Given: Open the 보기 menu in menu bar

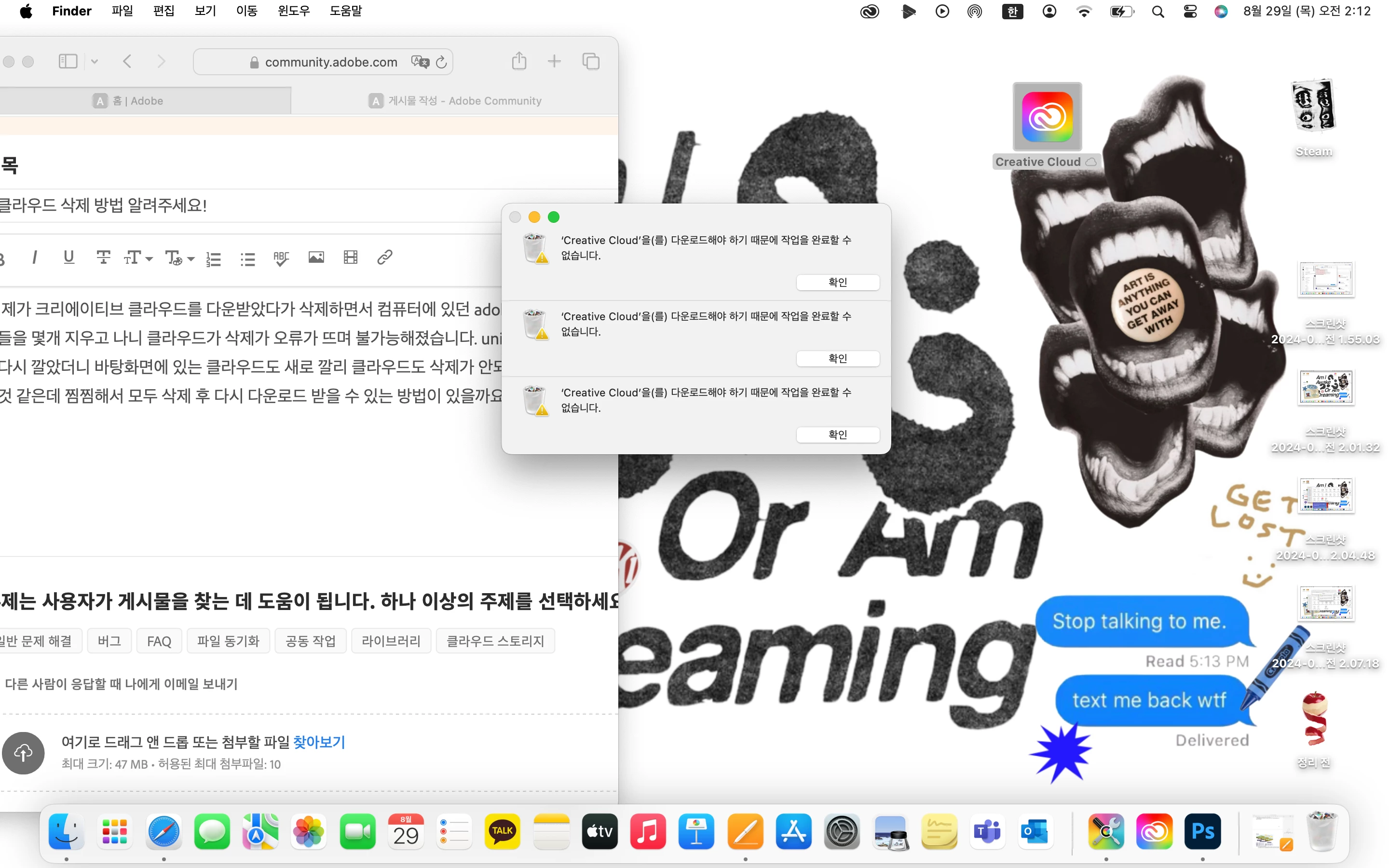Looking at the screenshot, I should coord(205,11).
